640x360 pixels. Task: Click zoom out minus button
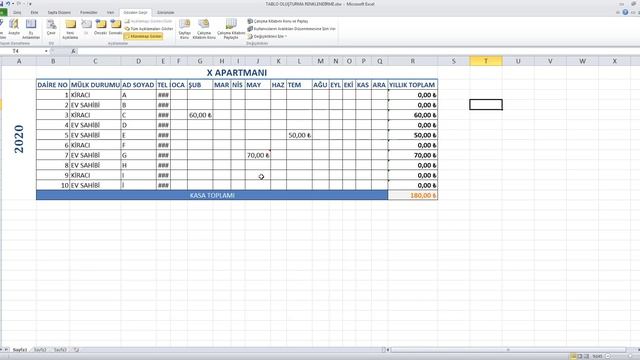pyautogui.click(x=608, y=356)
